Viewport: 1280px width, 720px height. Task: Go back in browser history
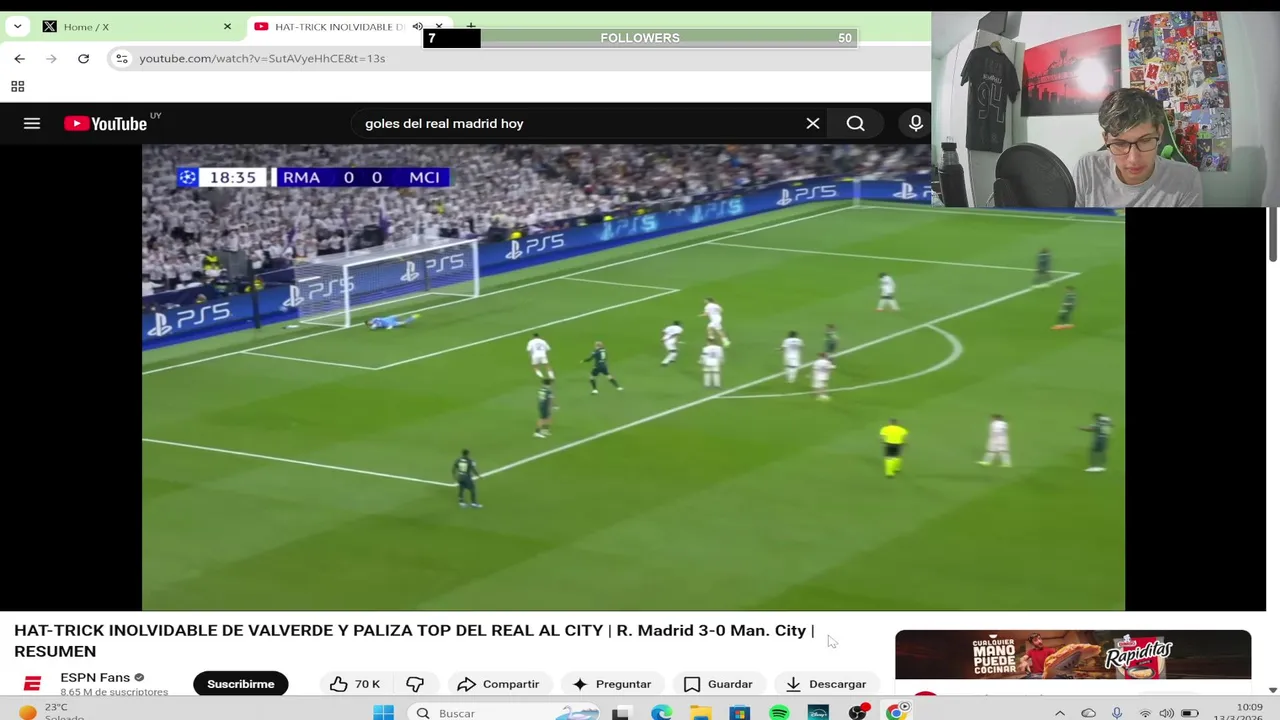click(19, 58)
